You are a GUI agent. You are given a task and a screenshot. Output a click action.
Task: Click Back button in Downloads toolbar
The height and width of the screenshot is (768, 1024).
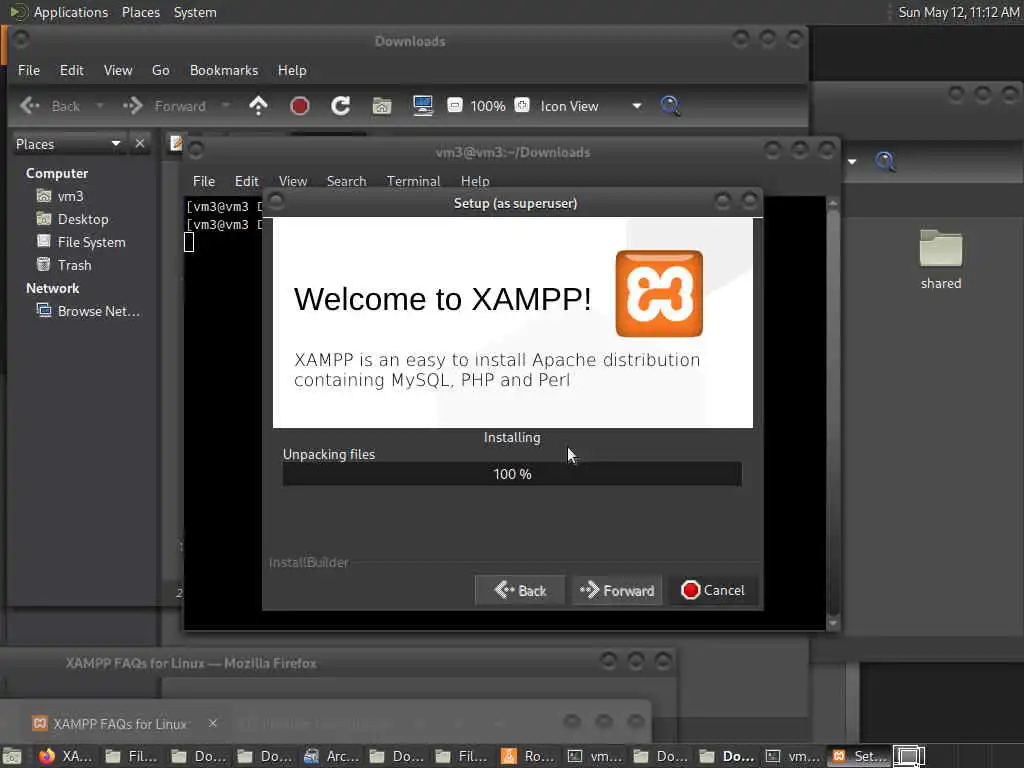pos(50,106)
